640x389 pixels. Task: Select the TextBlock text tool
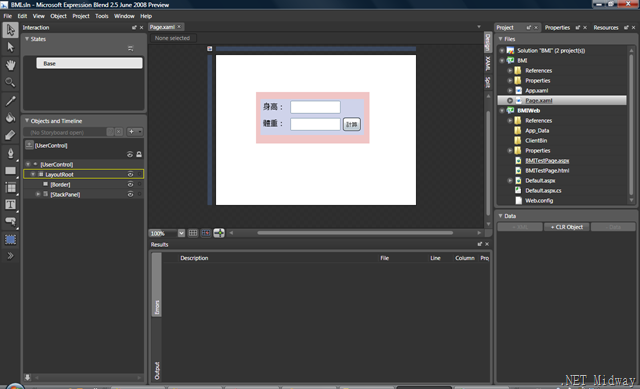pyautogui.click(x=10, y=205)
